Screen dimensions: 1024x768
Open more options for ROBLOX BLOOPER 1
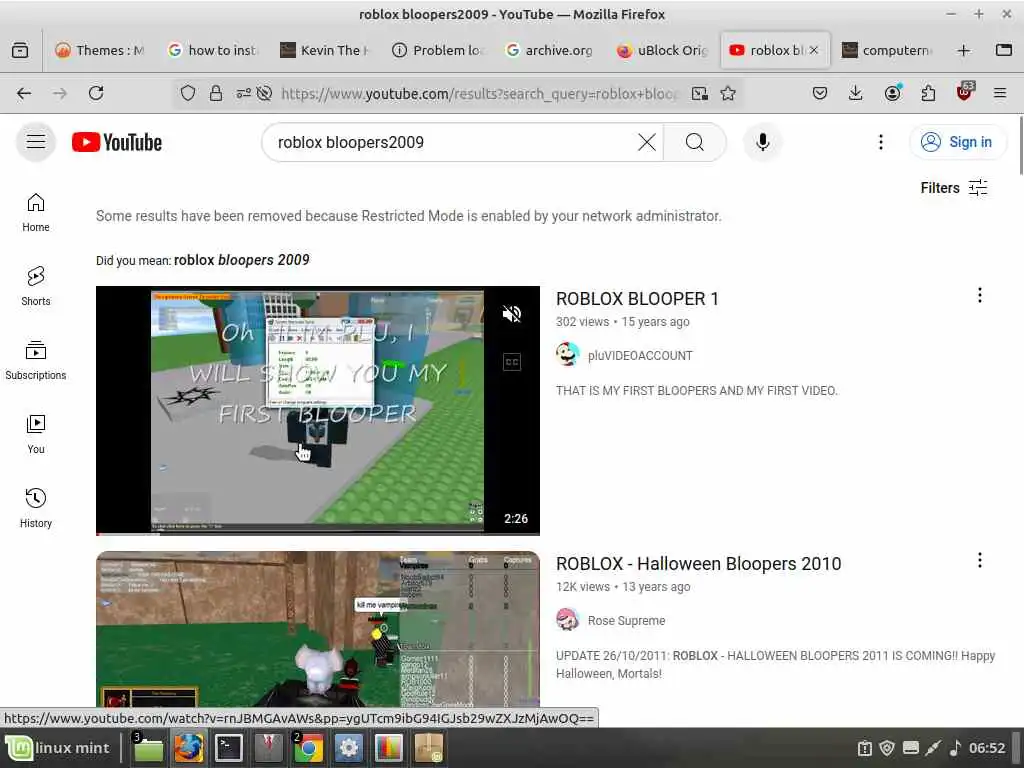tap(980, 295)
